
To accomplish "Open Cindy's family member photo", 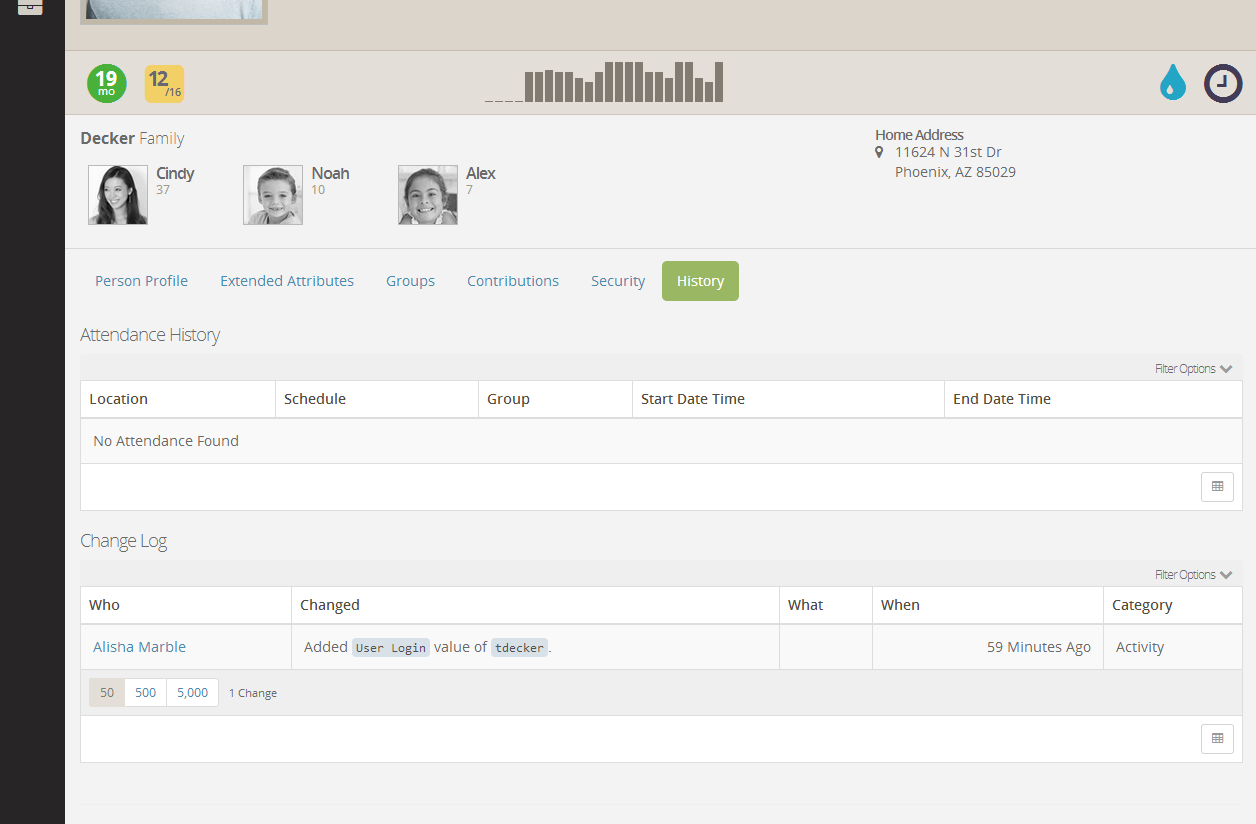I will [118, 195].
